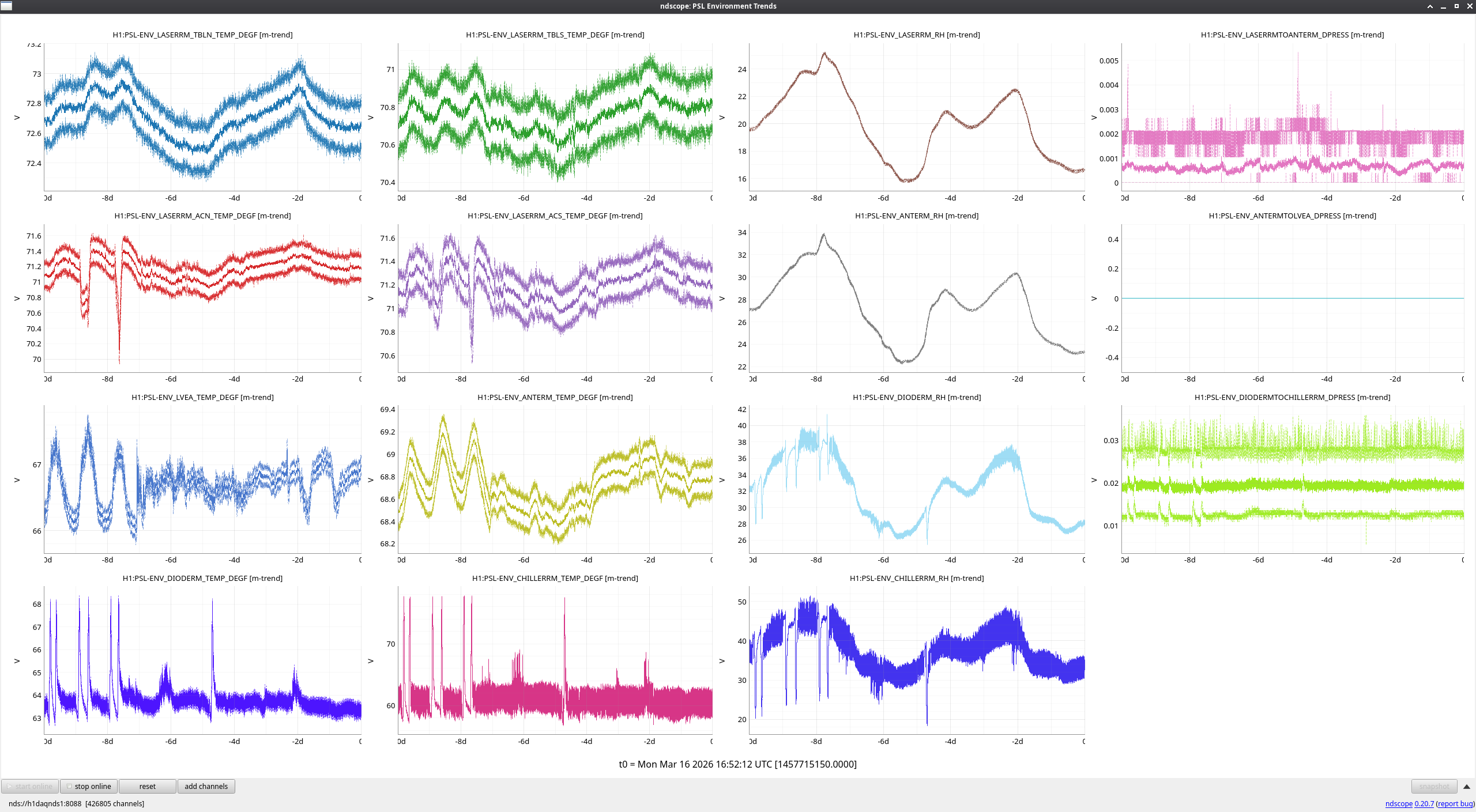Screen dimensions: 1476x812
Task: Open the add channels dialog
Action: [x=206, y=786]
